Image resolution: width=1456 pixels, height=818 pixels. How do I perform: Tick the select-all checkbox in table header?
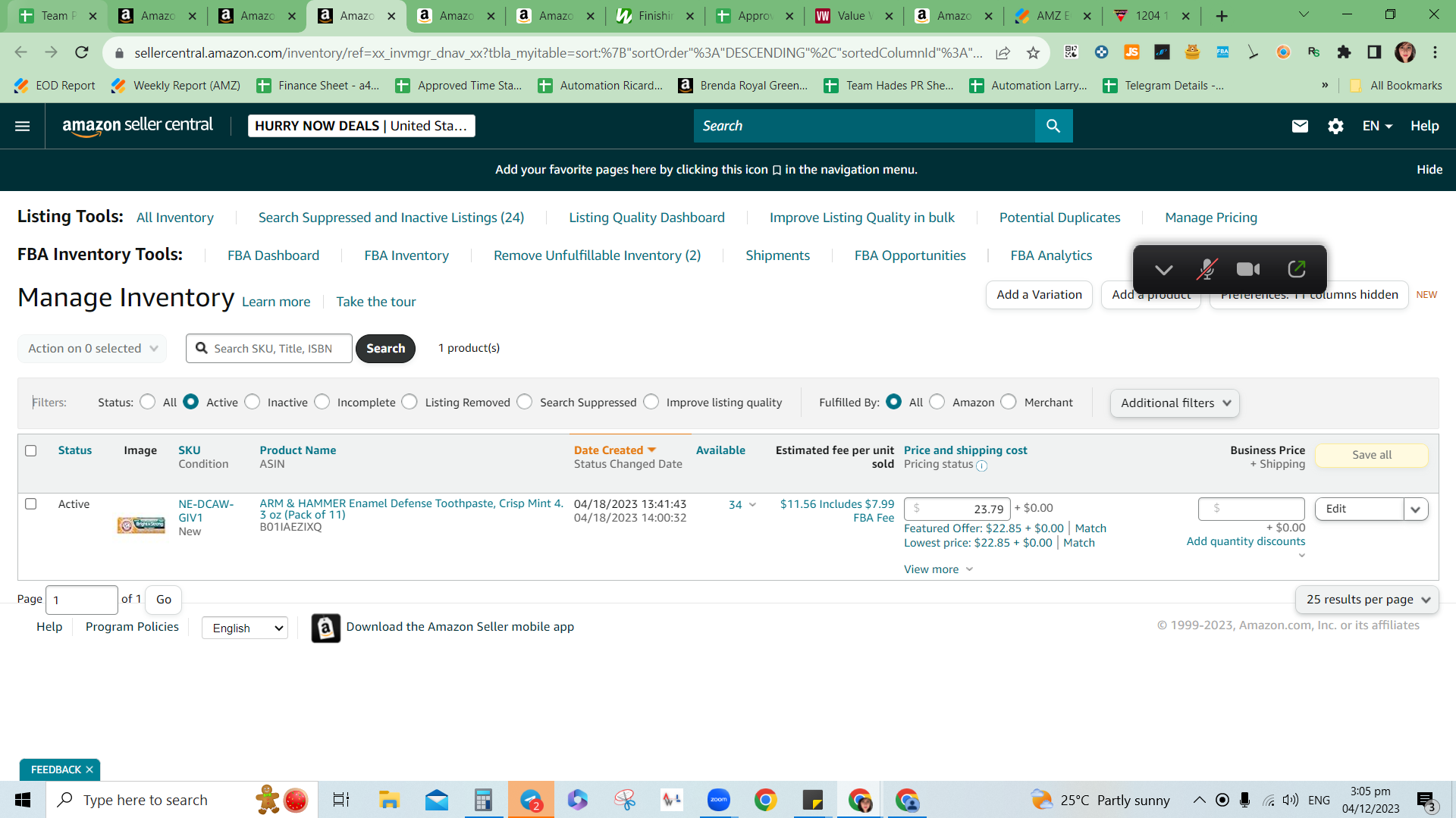[31, 450]
